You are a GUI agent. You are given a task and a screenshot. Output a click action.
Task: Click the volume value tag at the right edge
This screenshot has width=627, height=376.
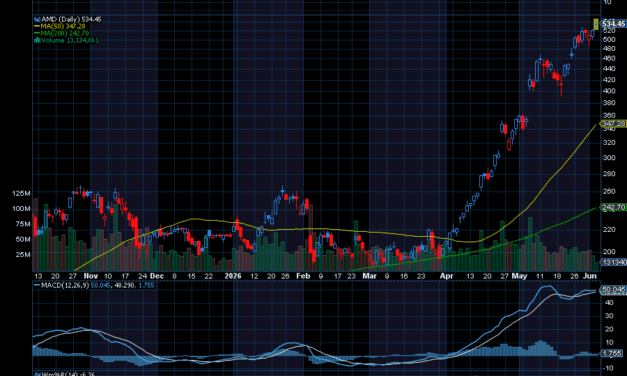pyautogui.click(x=614, y=262)
